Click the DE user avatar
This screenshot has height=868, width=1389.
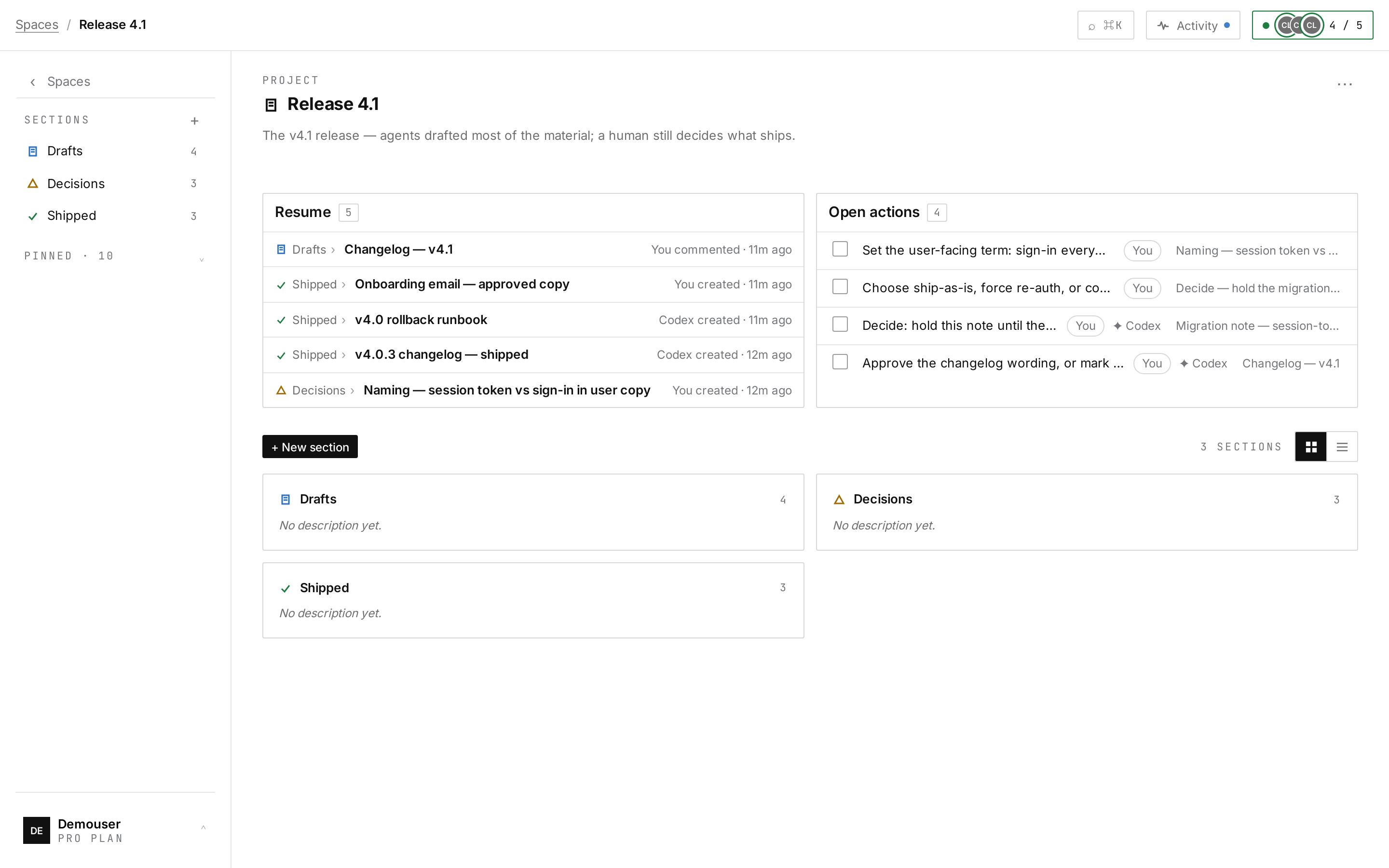tap(36, 830)
